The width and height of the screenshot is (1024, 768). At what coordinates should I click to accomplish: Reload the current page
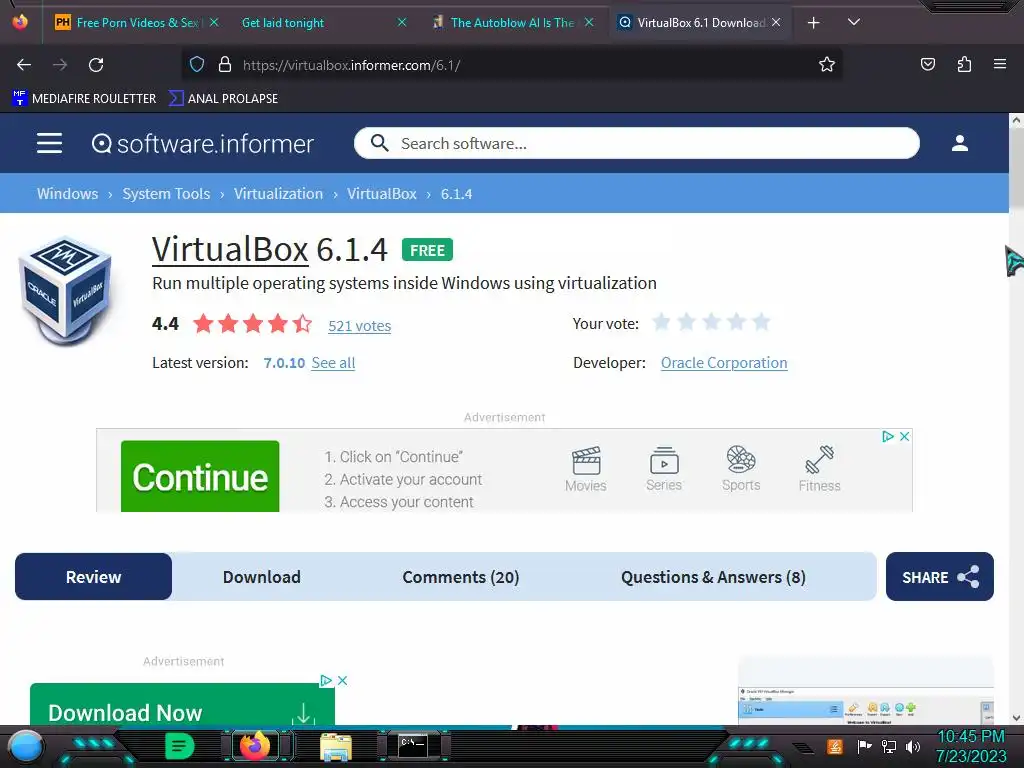pyautogui.click(x=96, y=65)
